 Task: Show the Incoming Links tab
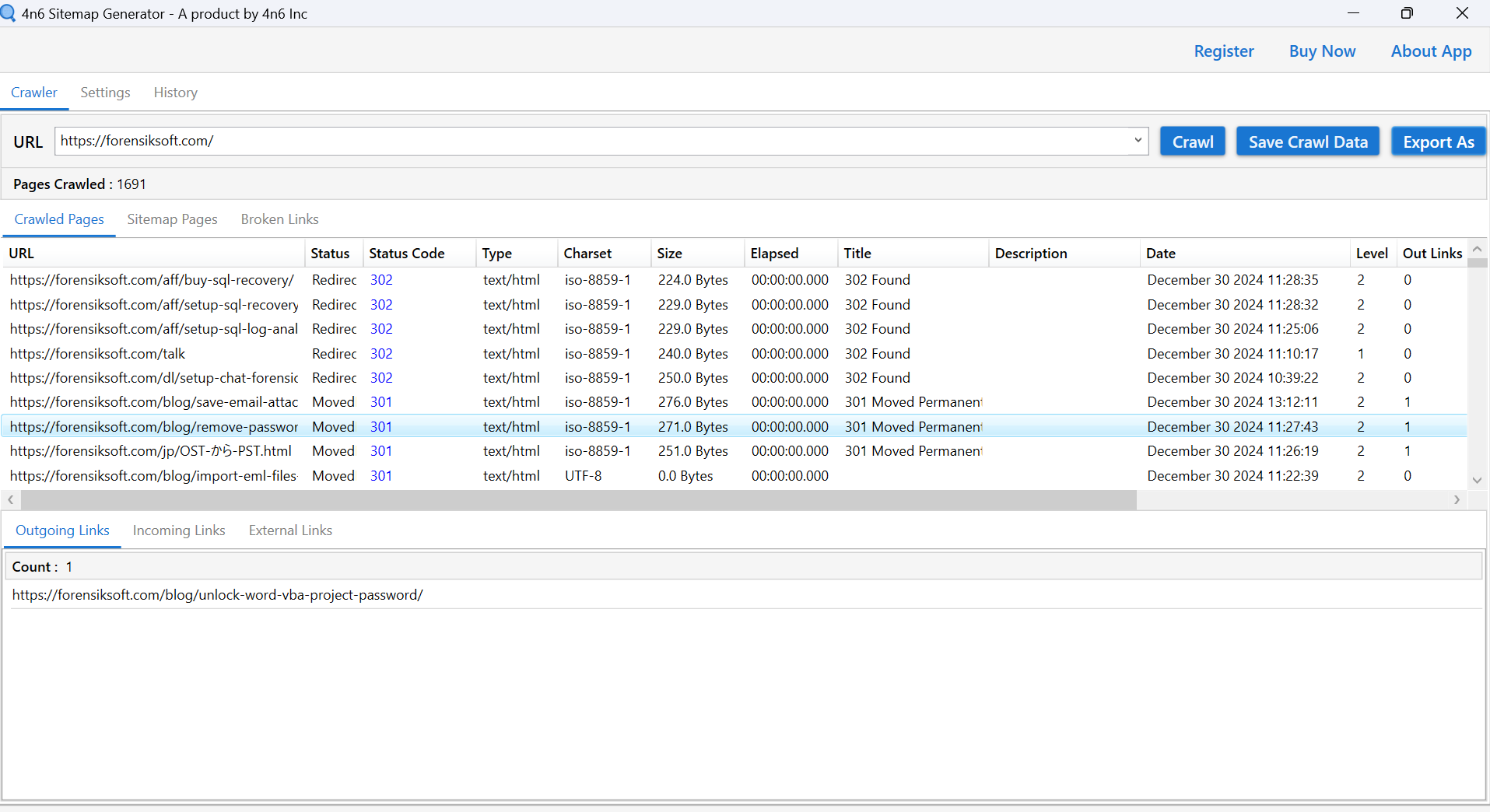click(179, 530)
